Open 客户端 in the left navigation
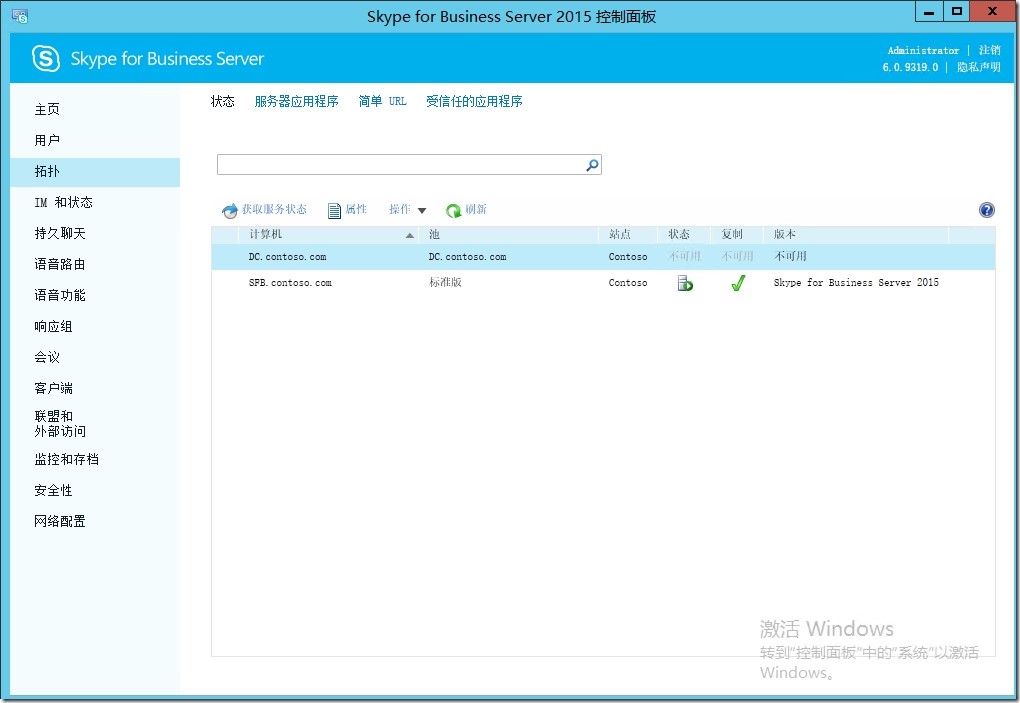Viewport: 1020px width, 703px height. 53,388
